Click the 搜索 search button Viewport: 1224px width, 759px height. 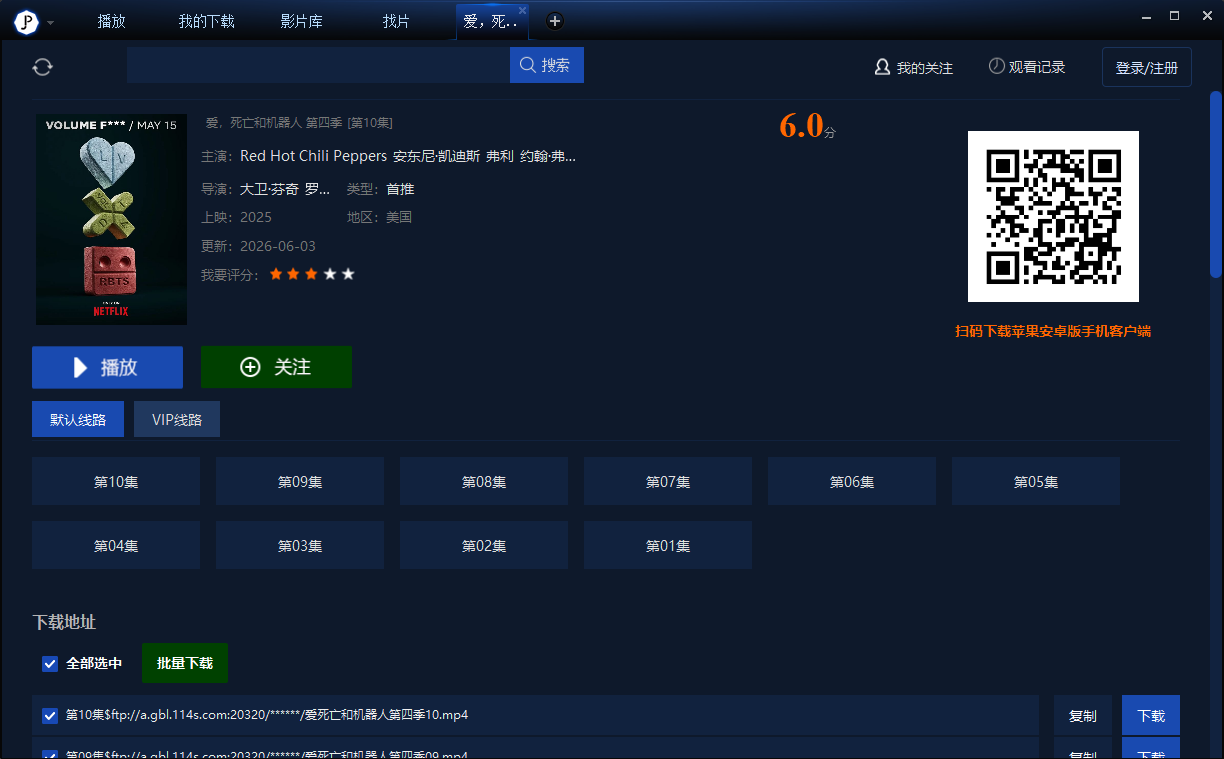(x=547, y=65)
